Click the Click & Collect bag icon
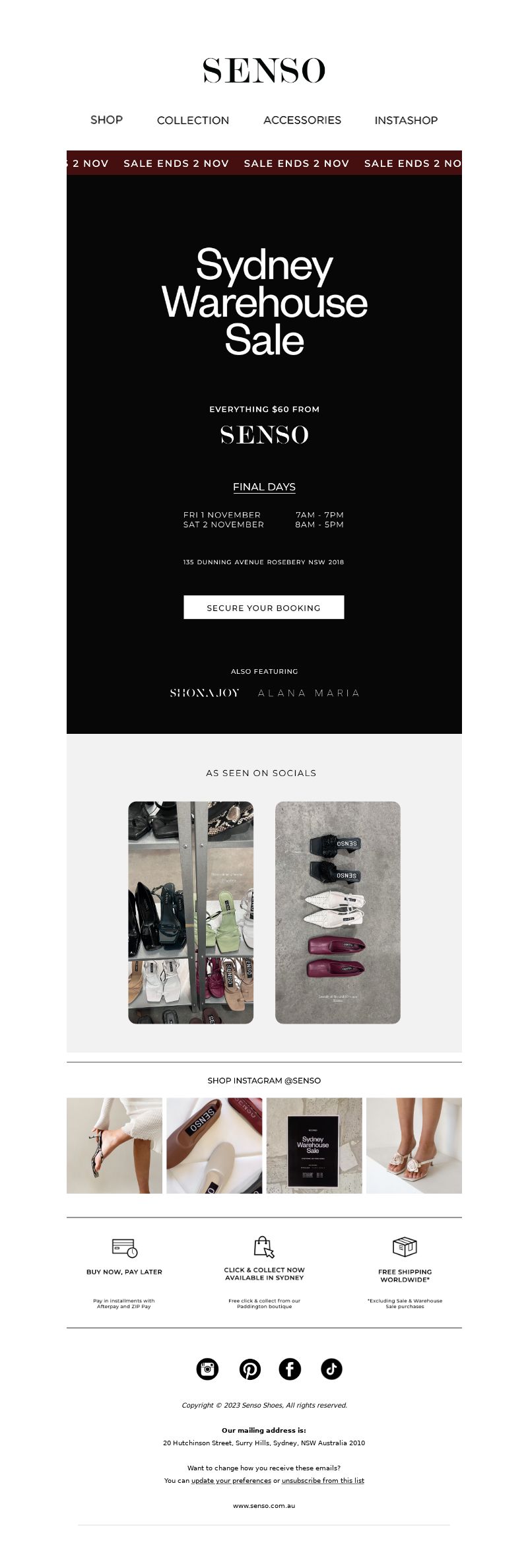The image size is (528, 1568). pos(264,1247)
